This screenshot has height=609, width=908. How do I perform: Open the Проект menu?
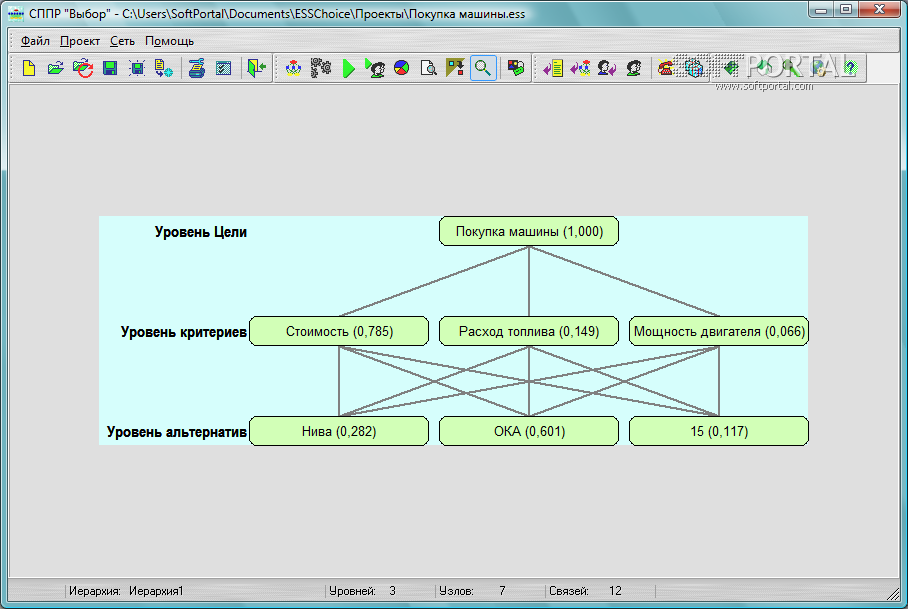[79, 41]
